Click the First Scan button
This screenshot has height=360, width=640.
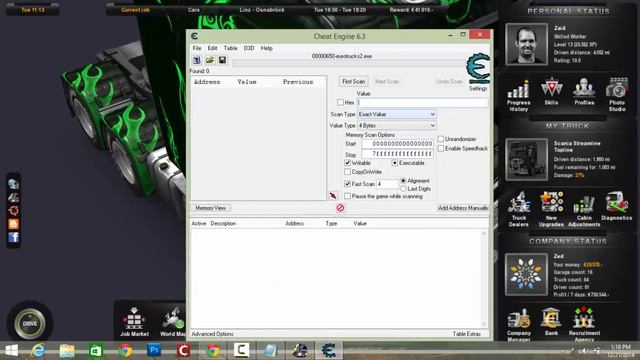(x=353, y=82)
